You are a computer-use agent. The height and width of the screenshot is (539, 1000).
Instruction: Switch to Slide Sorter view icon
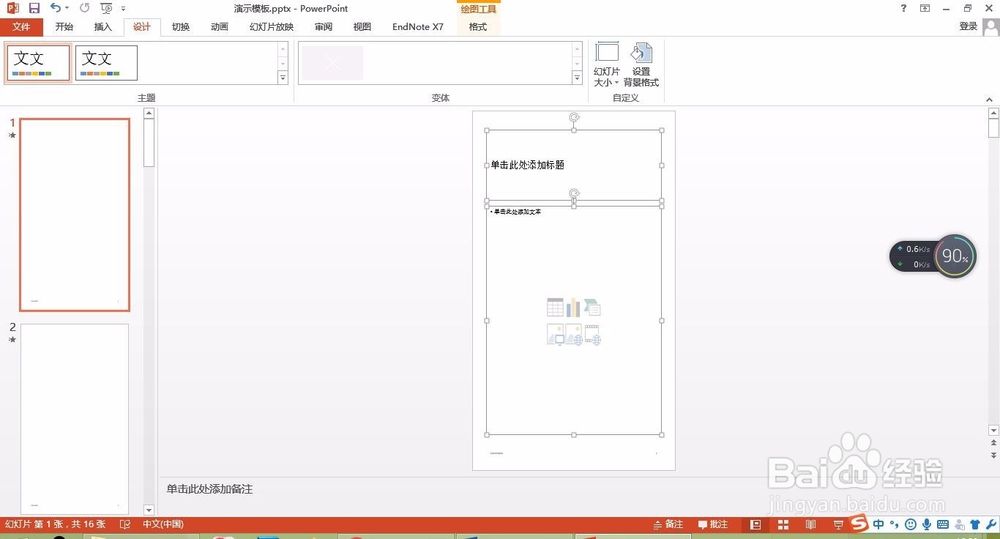783,524
